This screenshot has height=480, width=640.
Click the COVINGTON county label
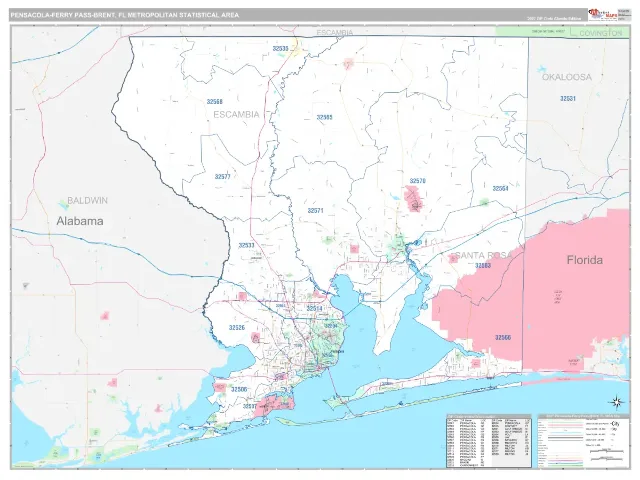click(601, 33)
